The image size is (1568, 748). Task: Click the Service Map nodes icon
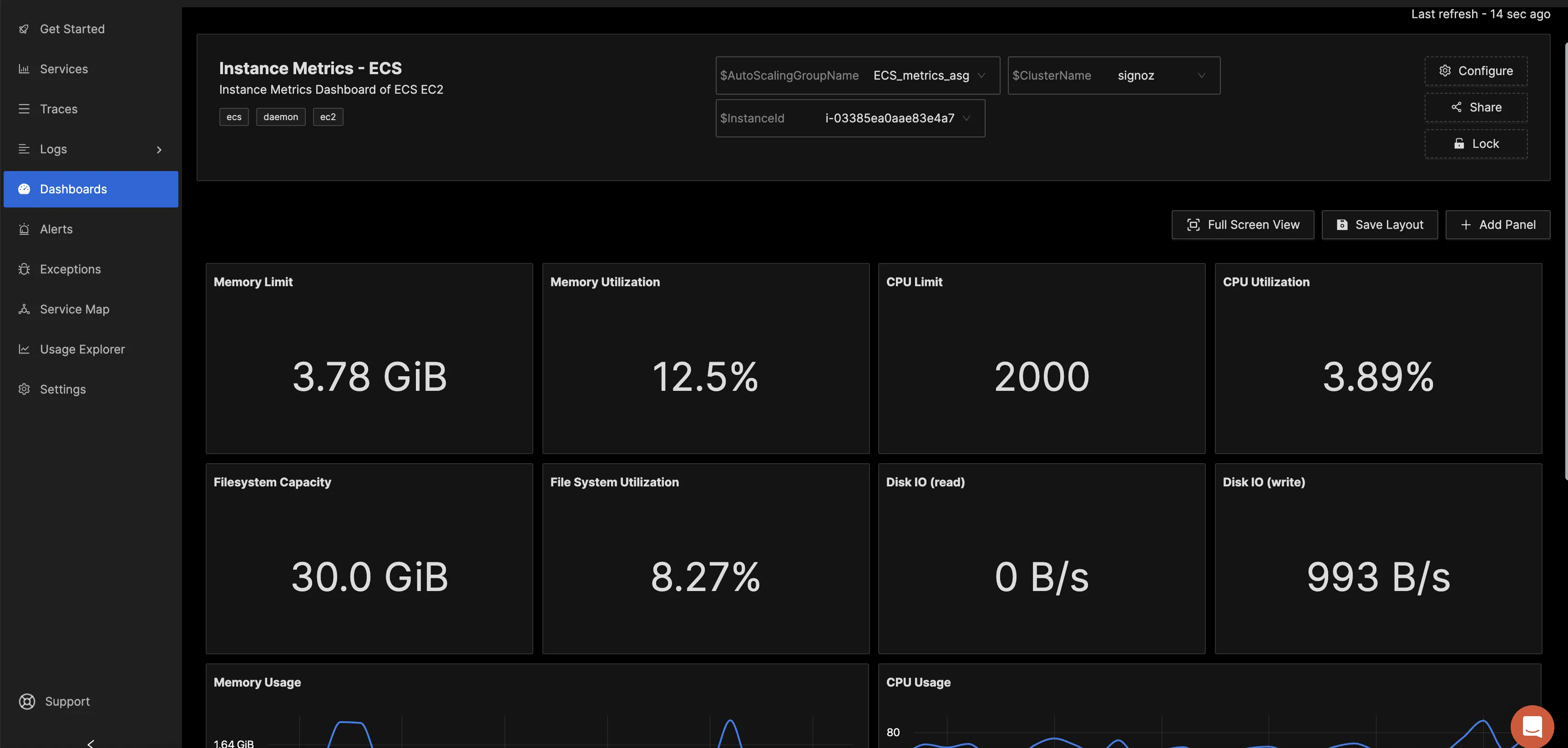(x=24, y=309)
